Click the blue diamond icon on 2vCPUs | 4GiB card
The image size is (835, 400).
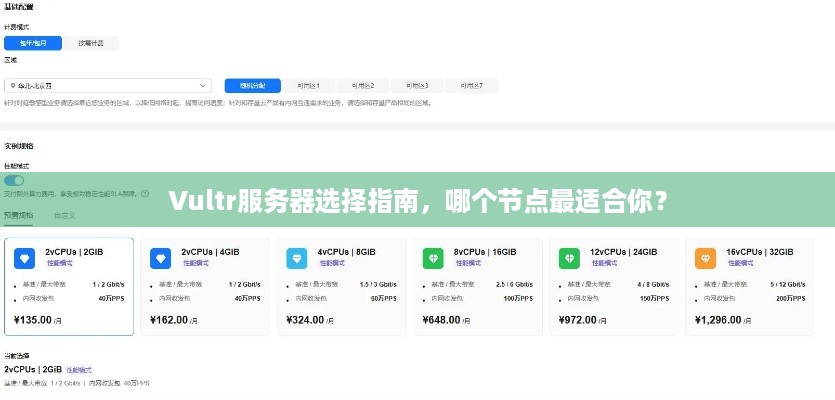[x=160, y=258]
